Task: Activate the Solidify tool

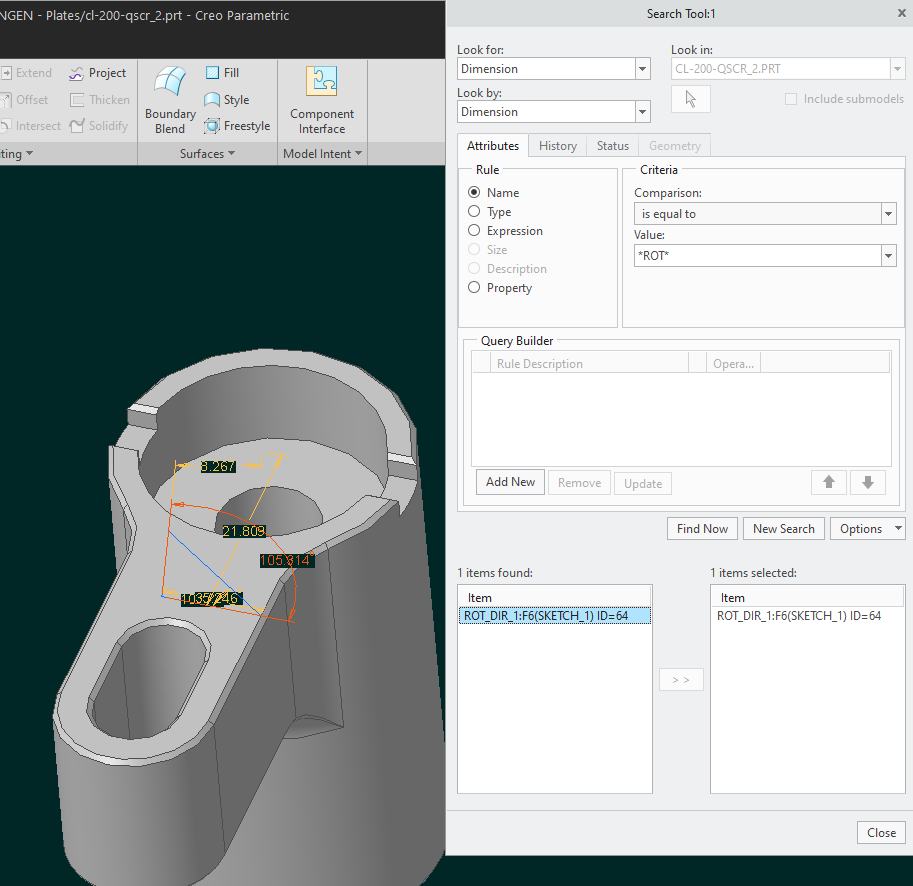Action: click(99, 125)
